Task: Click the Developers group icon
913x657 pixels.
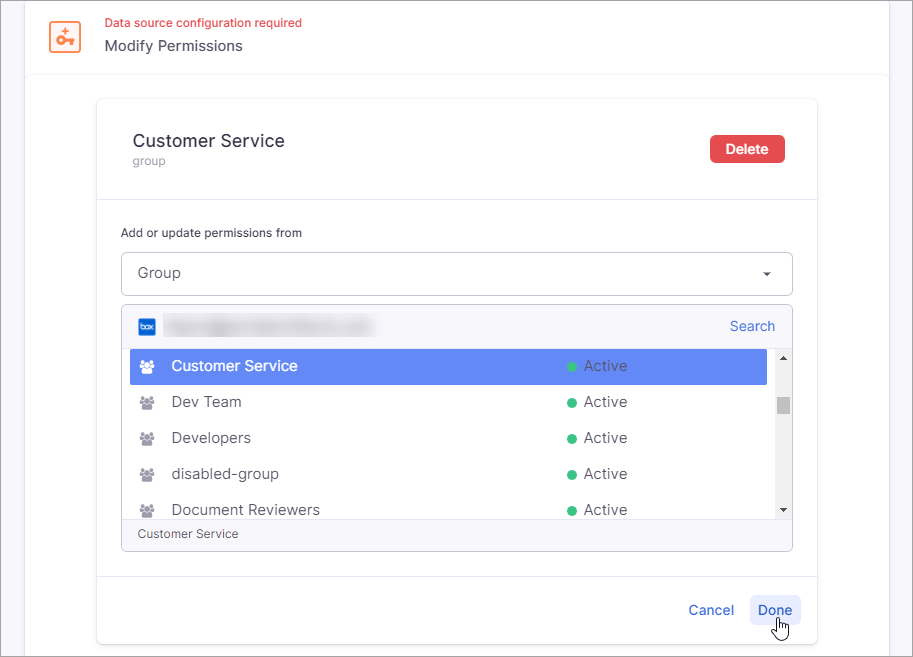Action: click(148, 439)
